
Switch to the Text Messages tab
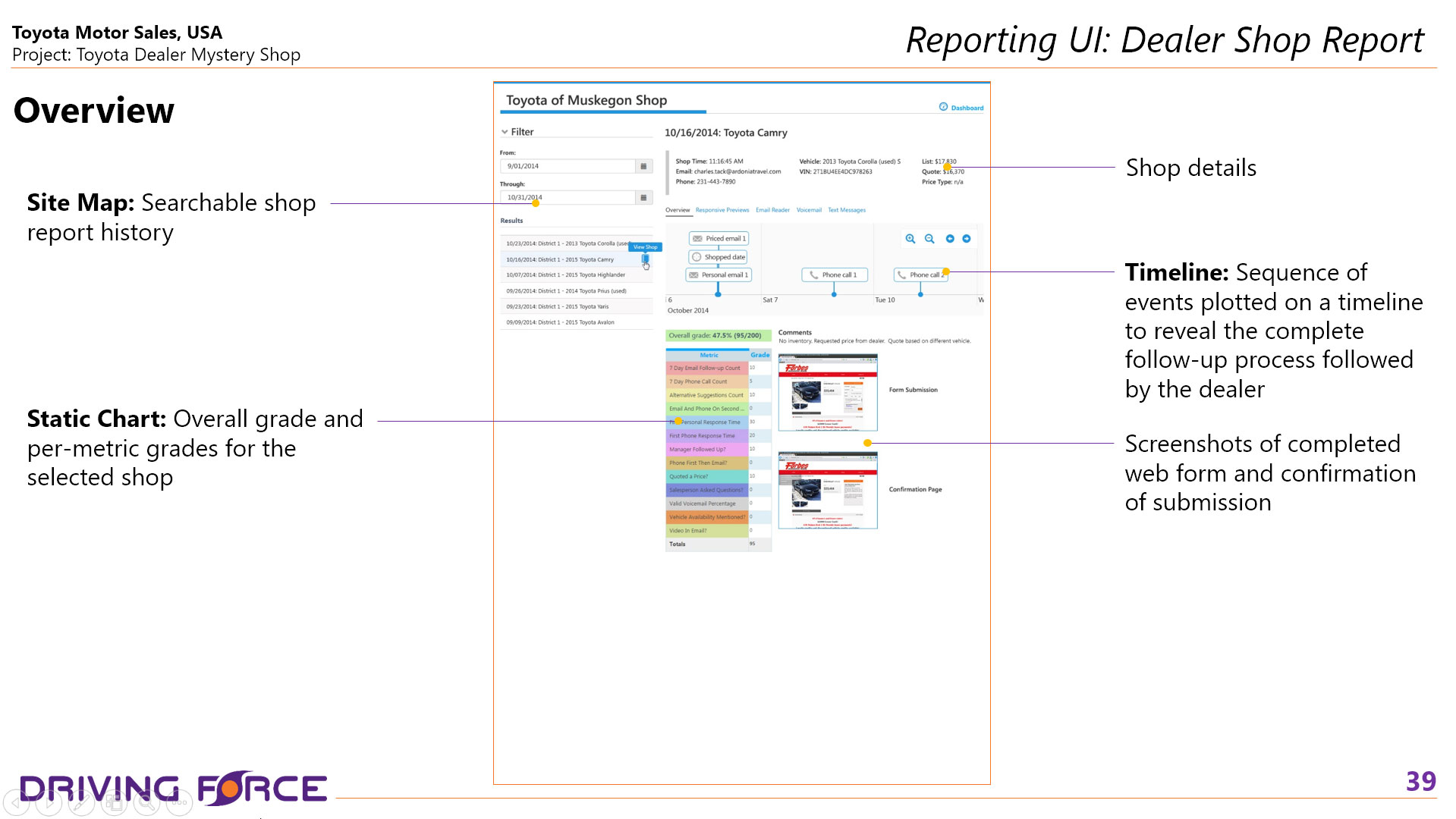(847, 210)
